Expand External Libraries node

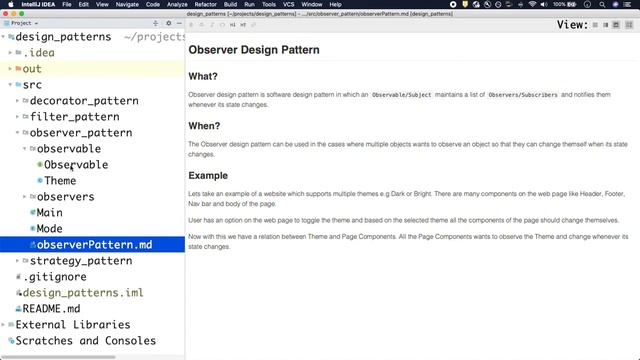click(x=3, y=324)
